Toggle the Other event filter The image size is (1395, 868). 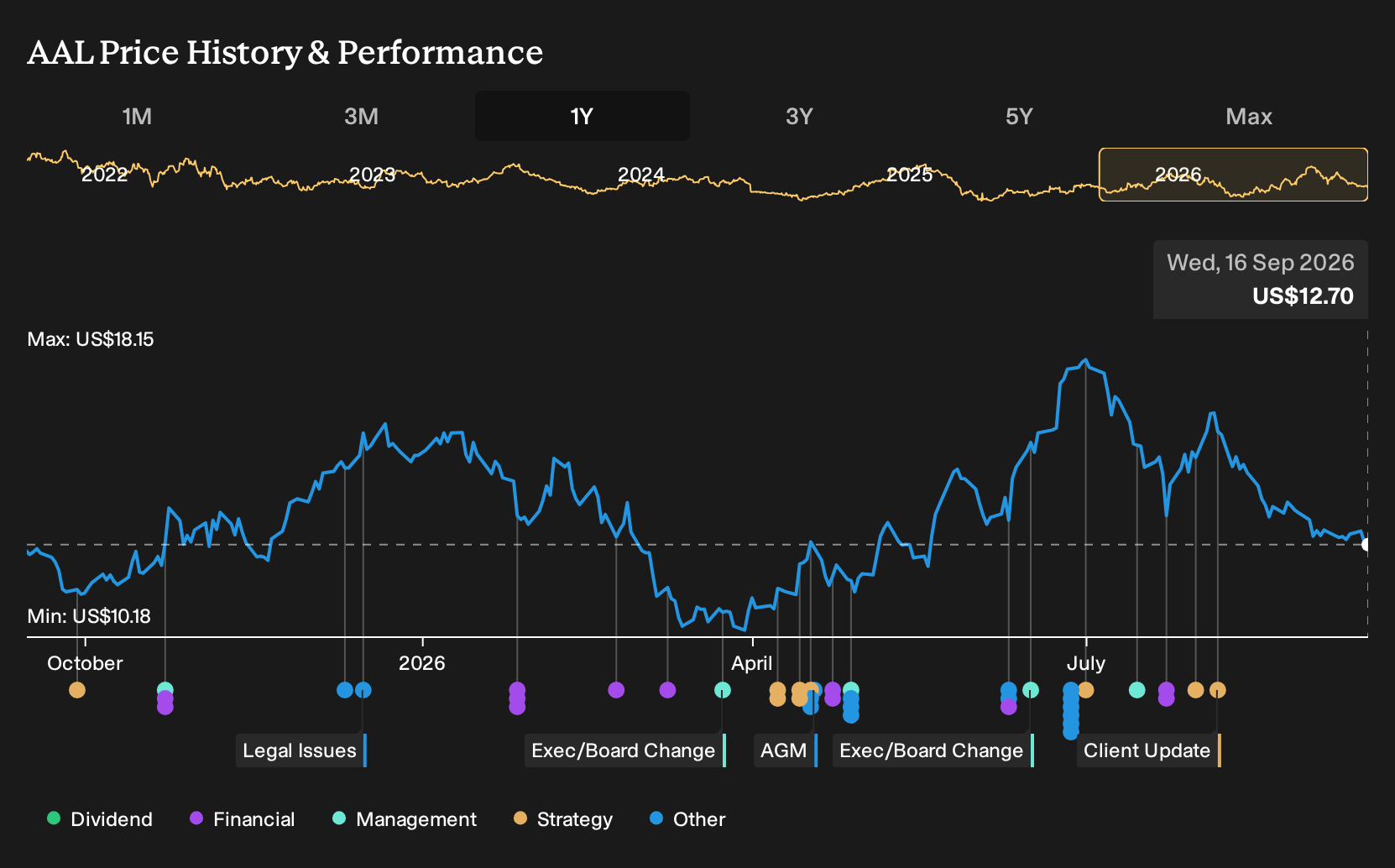[x=687, y=818]
